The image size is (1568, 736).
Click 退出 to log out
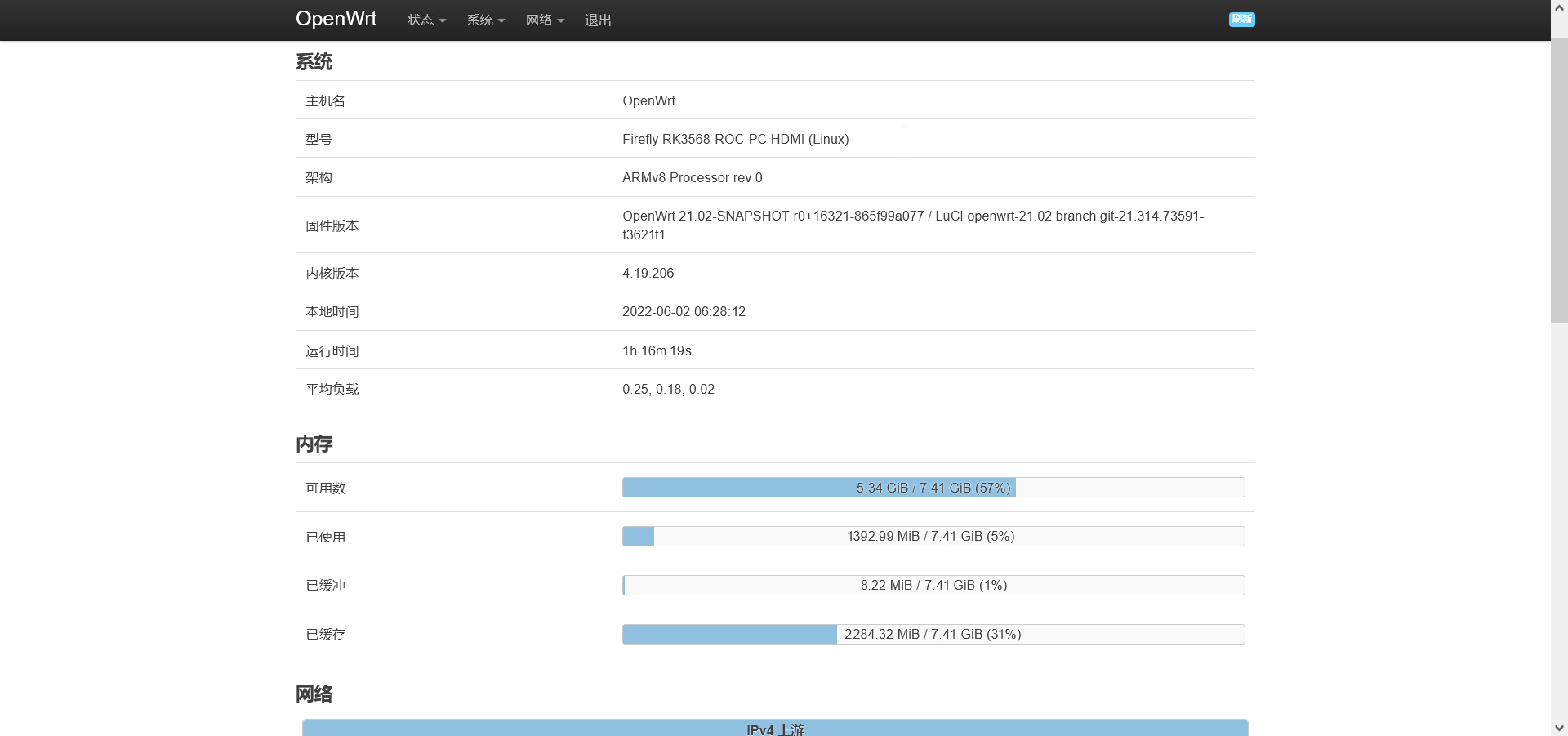tap(598, 20)
